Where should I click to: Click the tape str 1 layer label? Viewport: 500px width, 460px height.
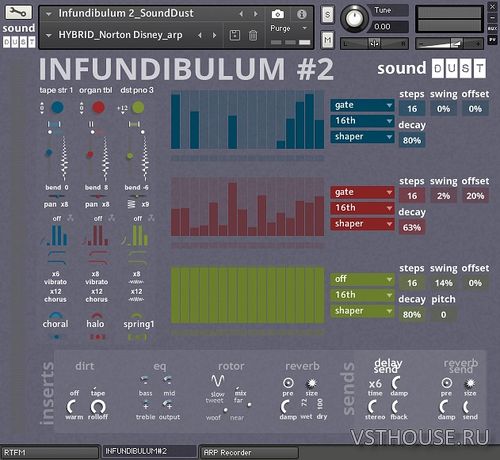56,90
